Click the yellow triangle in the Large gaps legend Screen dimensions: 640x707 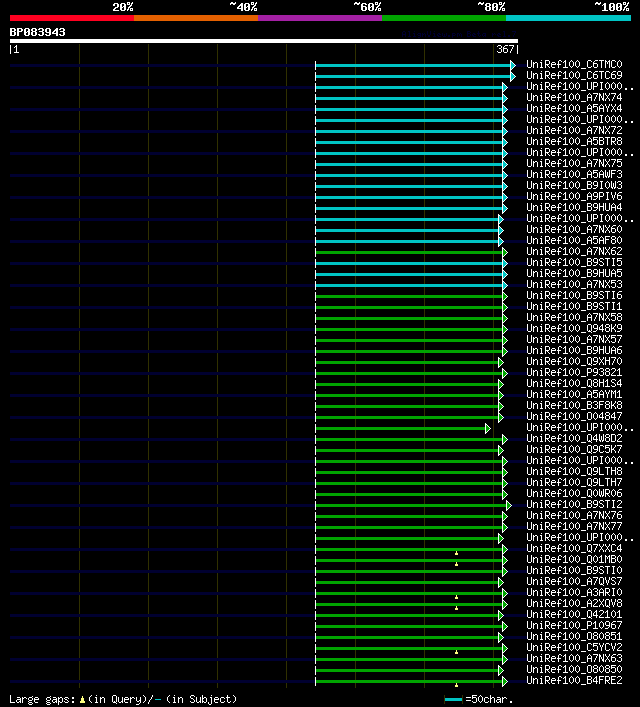coord(82,700)
